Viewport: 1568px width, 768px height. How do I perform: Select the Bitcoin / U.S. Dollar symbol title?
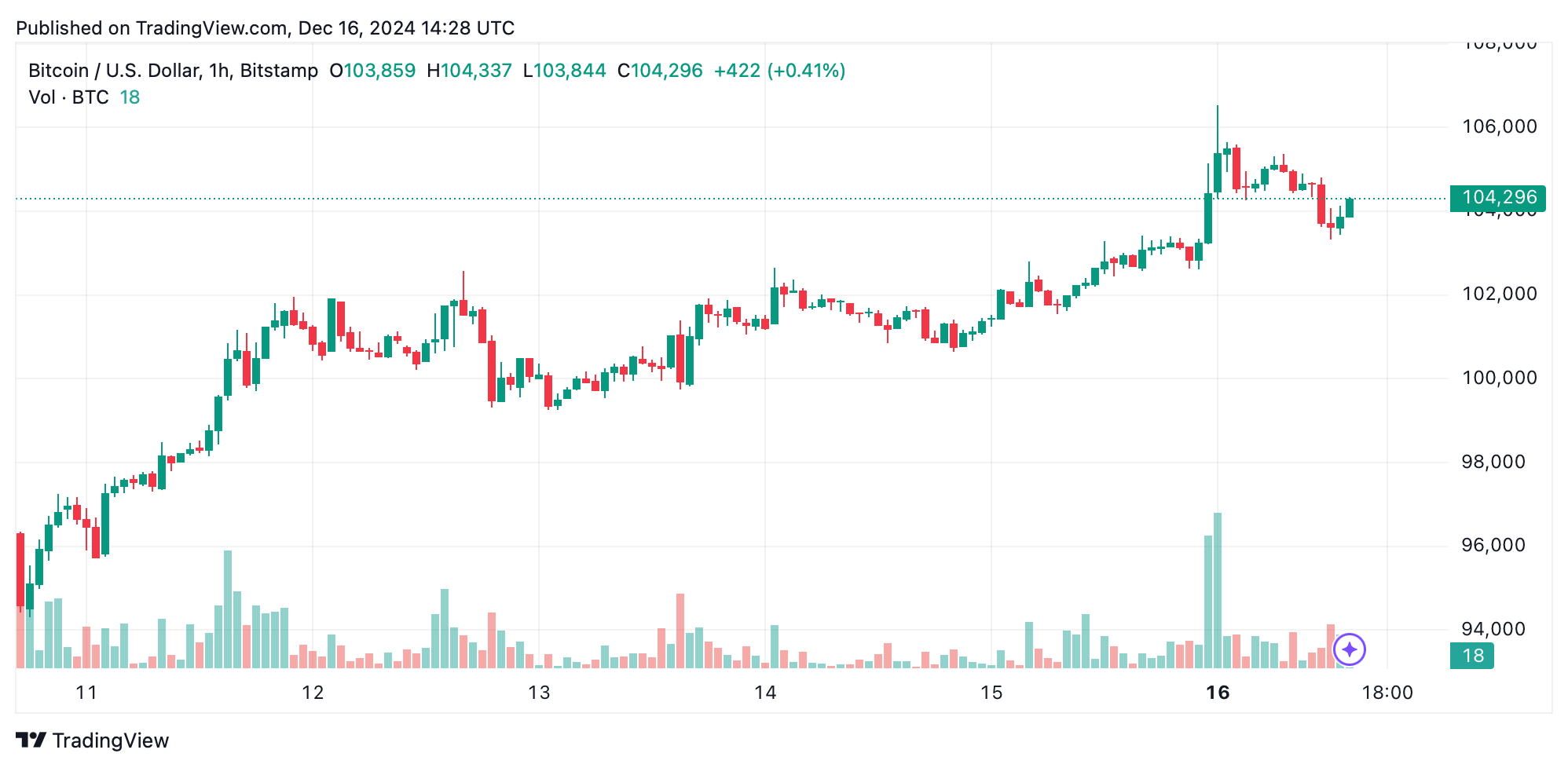[x=173, y=71]
